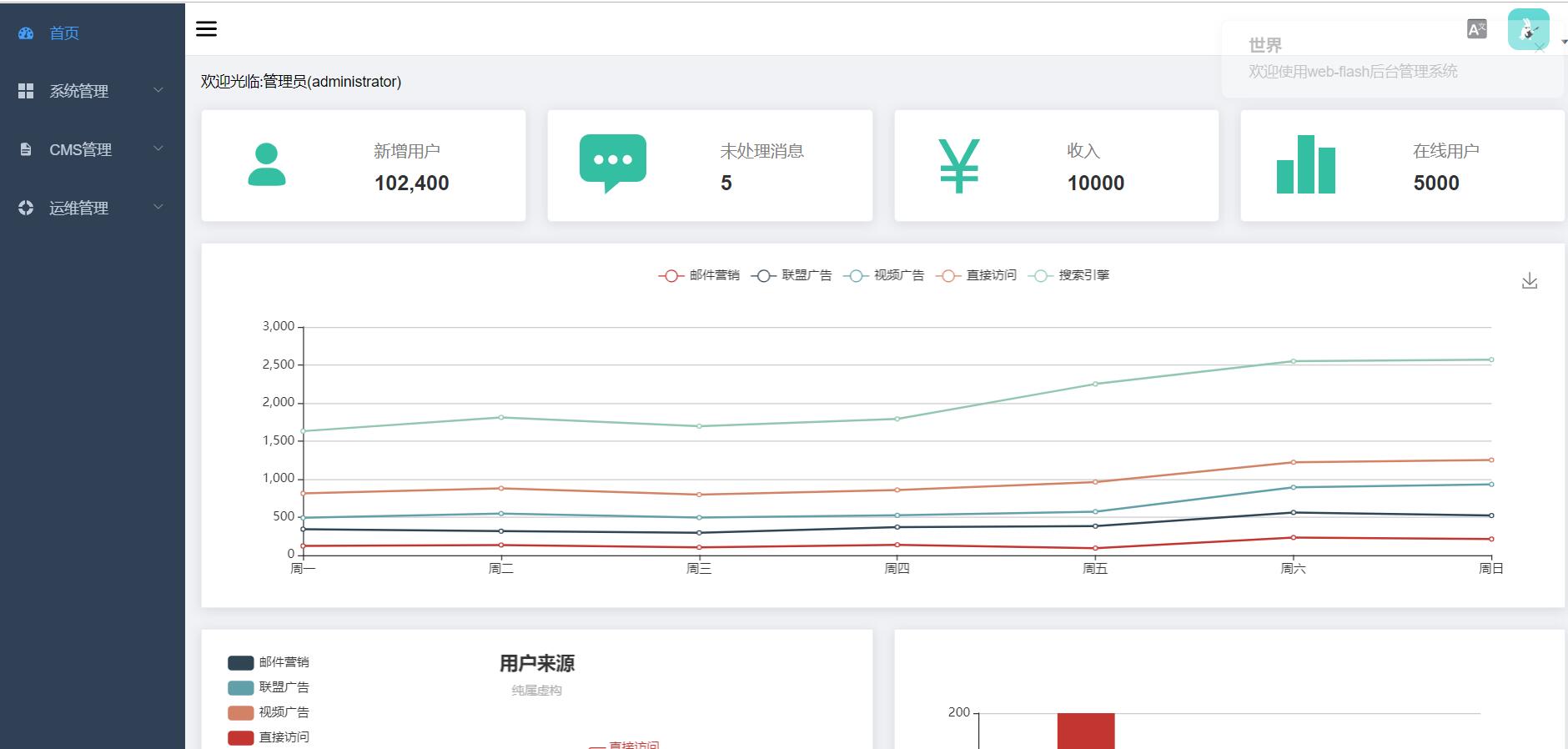Click the yen income icon
The image size is (1568, 749).
pos(958,165)
